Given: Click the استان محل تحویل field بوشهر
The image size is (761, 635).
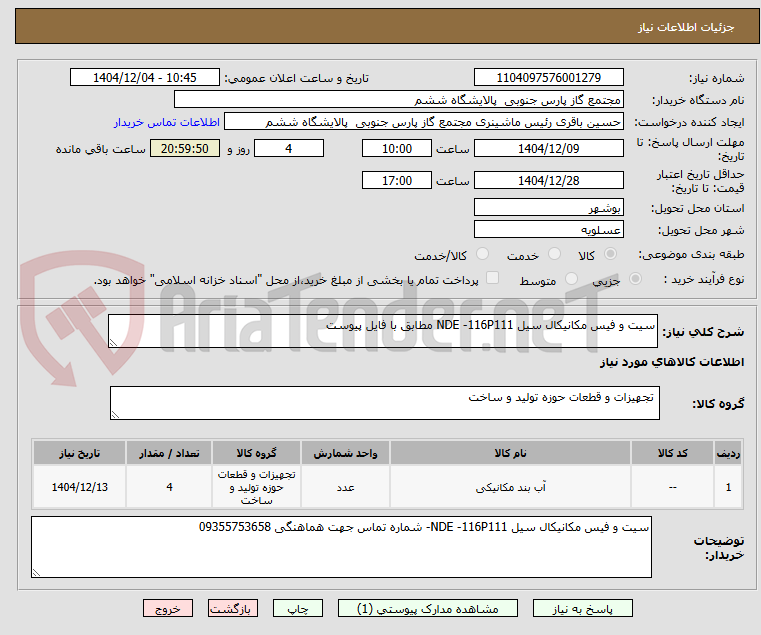Looking at the screenshot, I should click(x=548, y=207).
